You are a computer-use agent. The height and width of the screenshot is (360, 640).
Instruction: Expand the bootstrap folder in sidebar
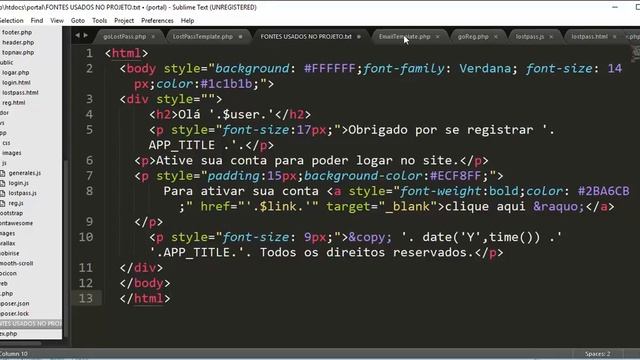[x=11, y=213]
